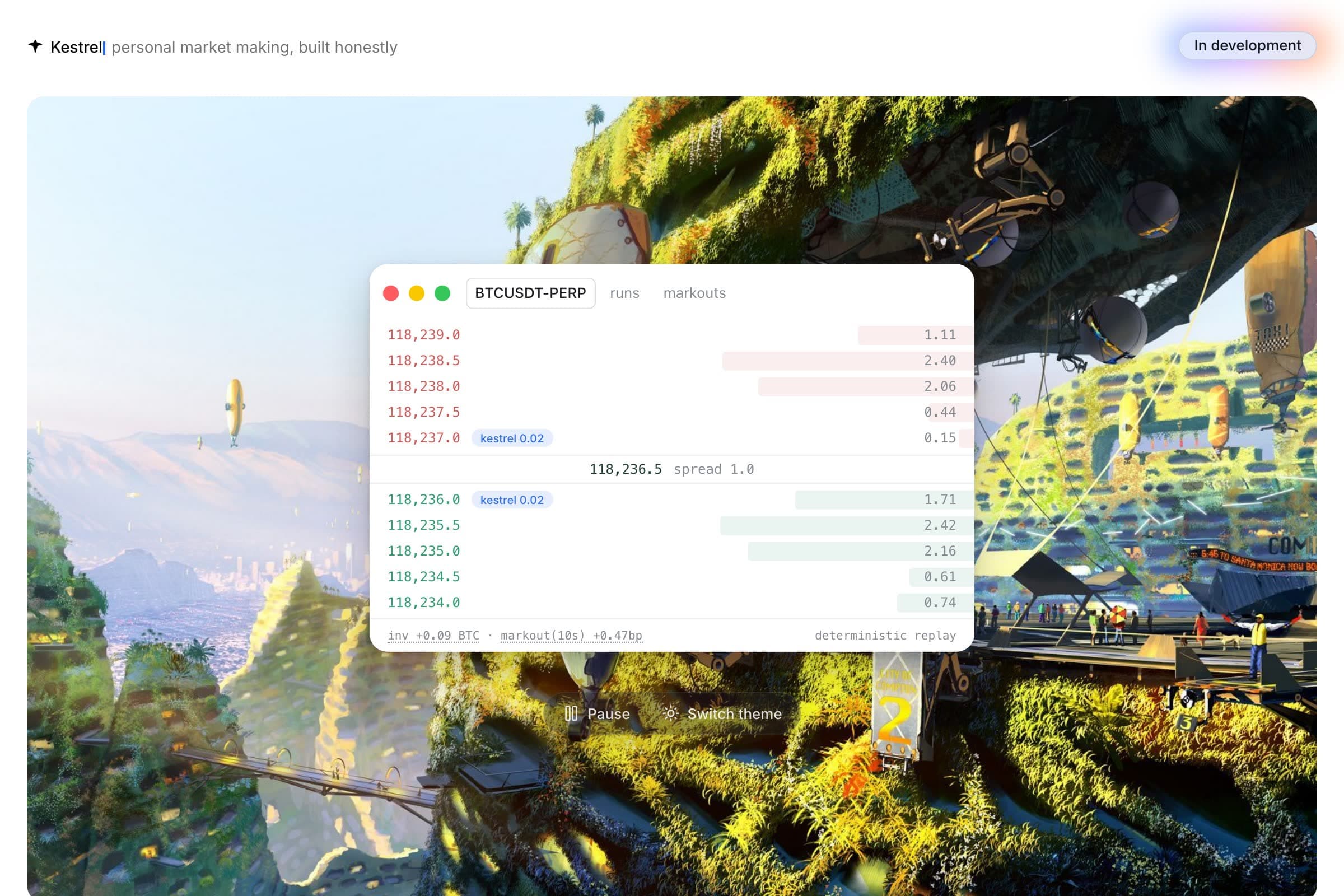Select ask price 118,237.0

coord(423,438)
